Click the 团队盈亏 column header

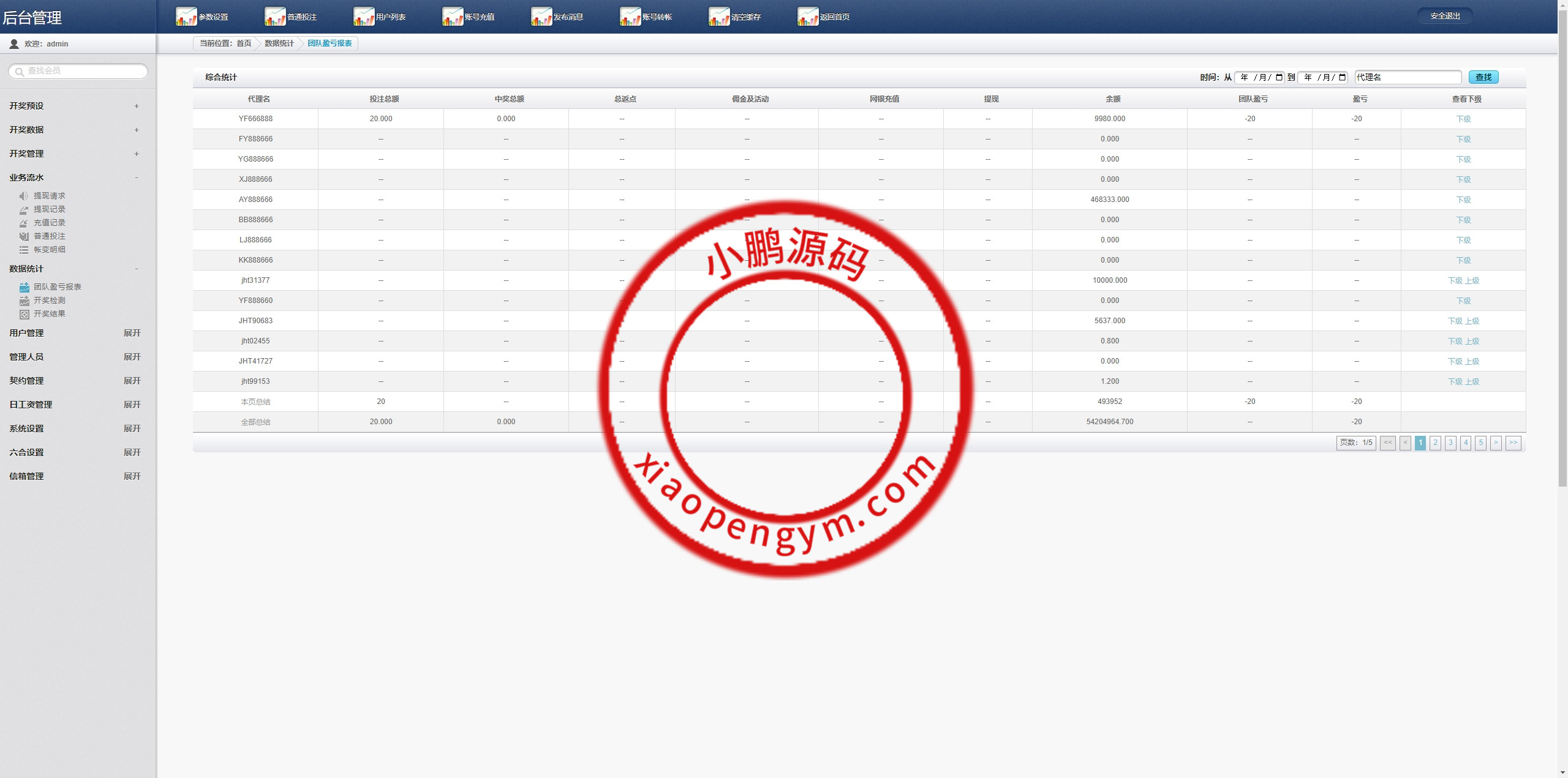pos(1253,99)
